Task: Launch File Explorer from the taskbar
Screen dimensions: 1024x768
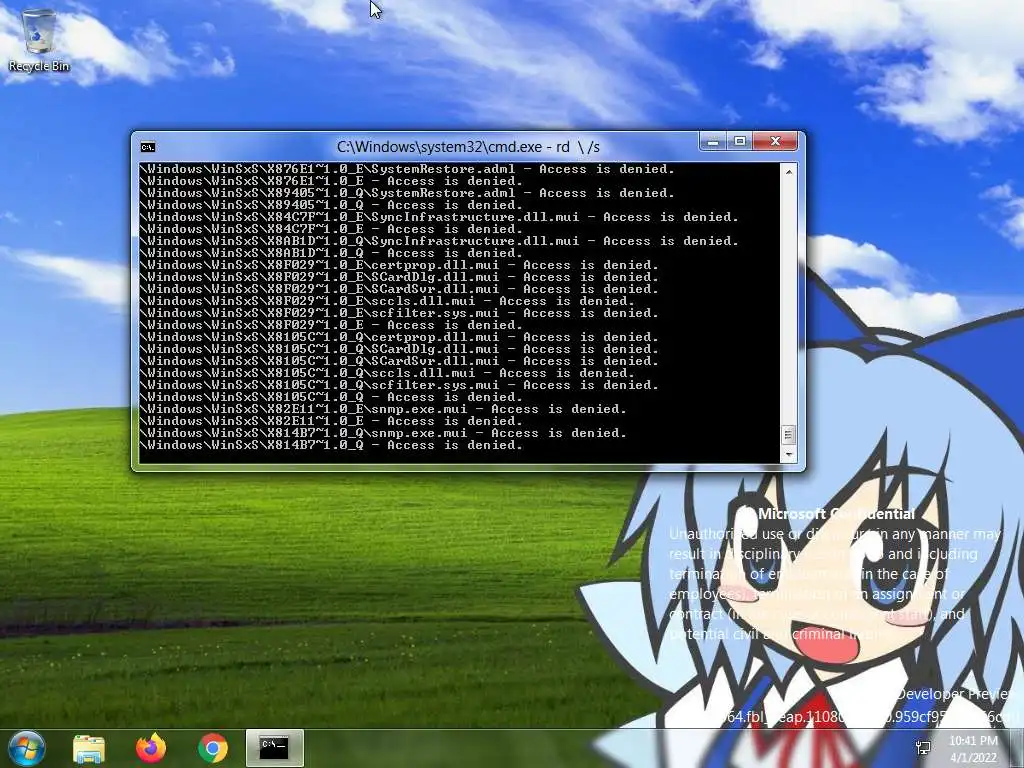Action: pyautogui.click(x=89, y=748)
